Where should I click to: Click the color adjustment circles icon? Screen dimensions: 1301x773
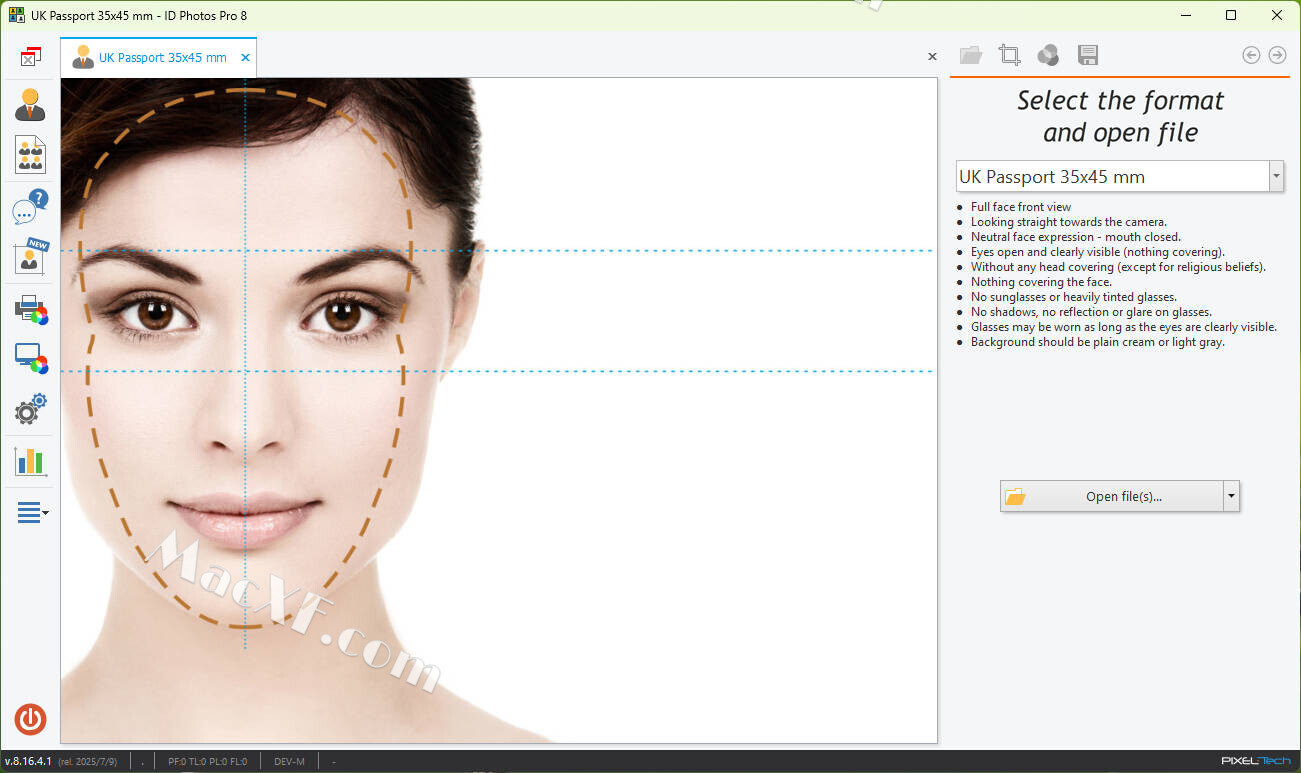point(1048,55)
